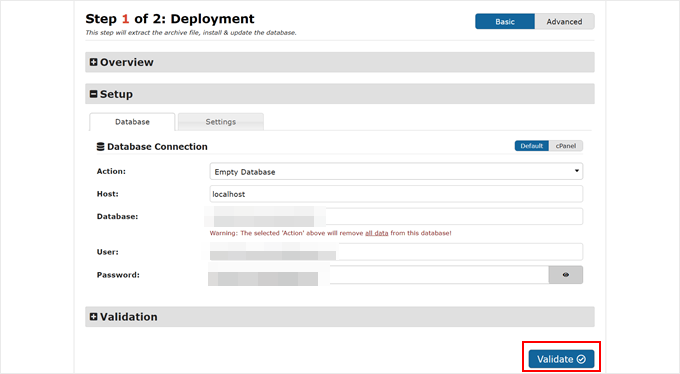Click the Database name input field

pyautogui.click(x=396, y=217)
